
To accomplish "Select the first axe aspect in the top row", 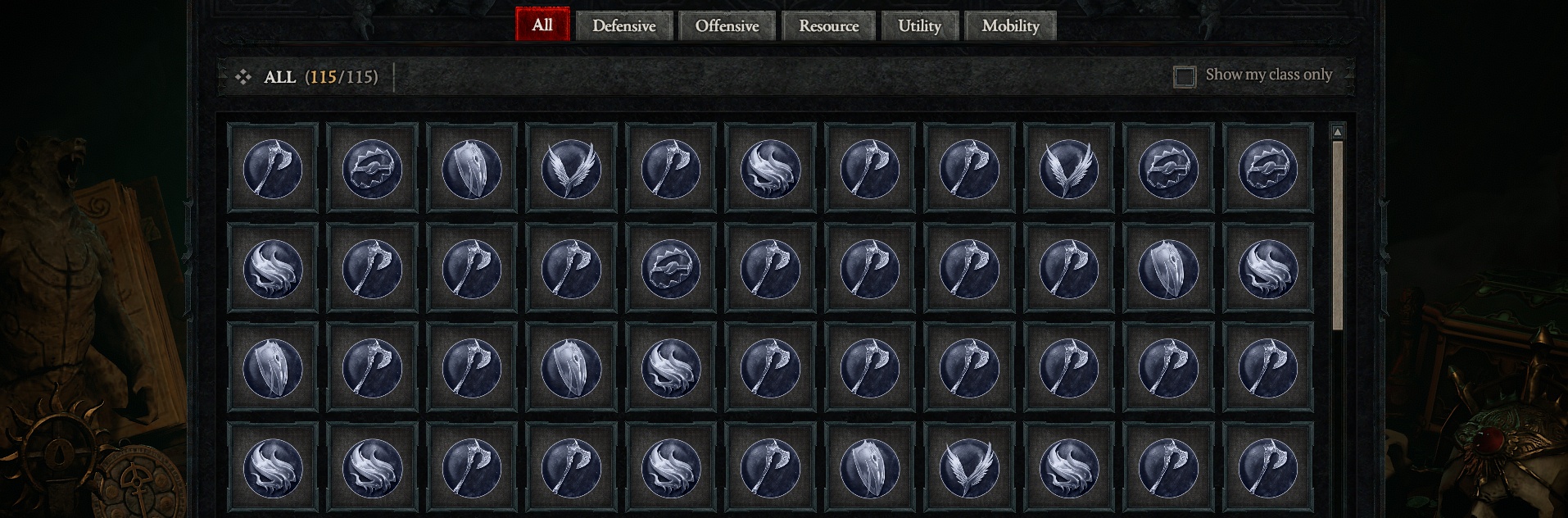I will (273, 168).
